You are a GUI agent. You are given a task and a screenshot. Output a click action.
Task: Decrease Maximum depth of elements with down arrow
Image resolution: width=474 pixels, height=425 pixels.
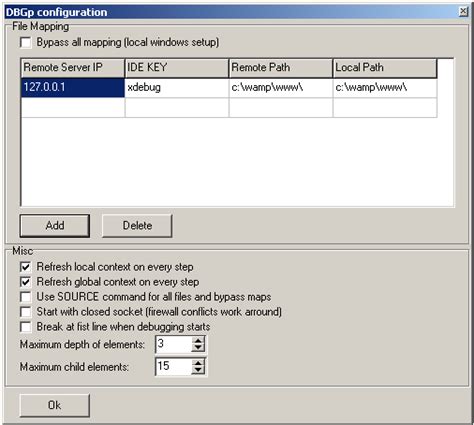click(198, 348)
